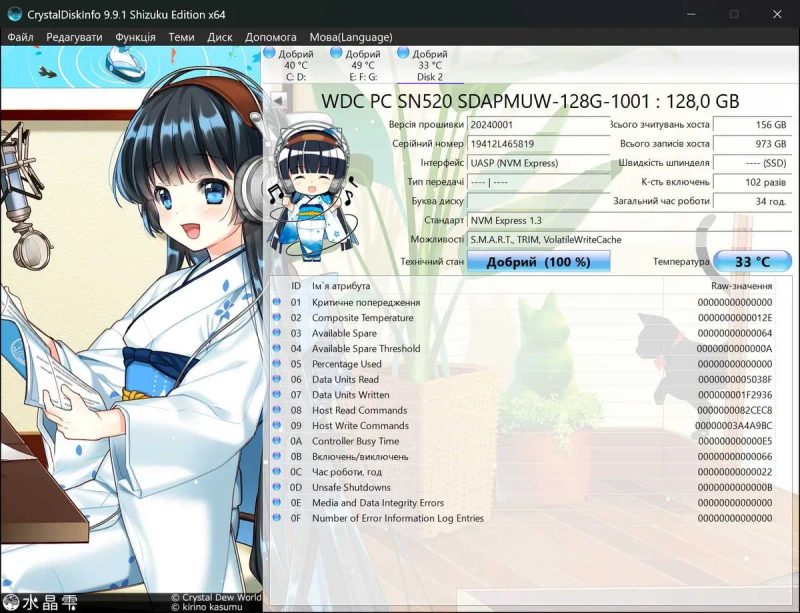Open the Редагувати menu
Image resolution: width=800 pixels, height=613 pixels.
click(74, 37)
